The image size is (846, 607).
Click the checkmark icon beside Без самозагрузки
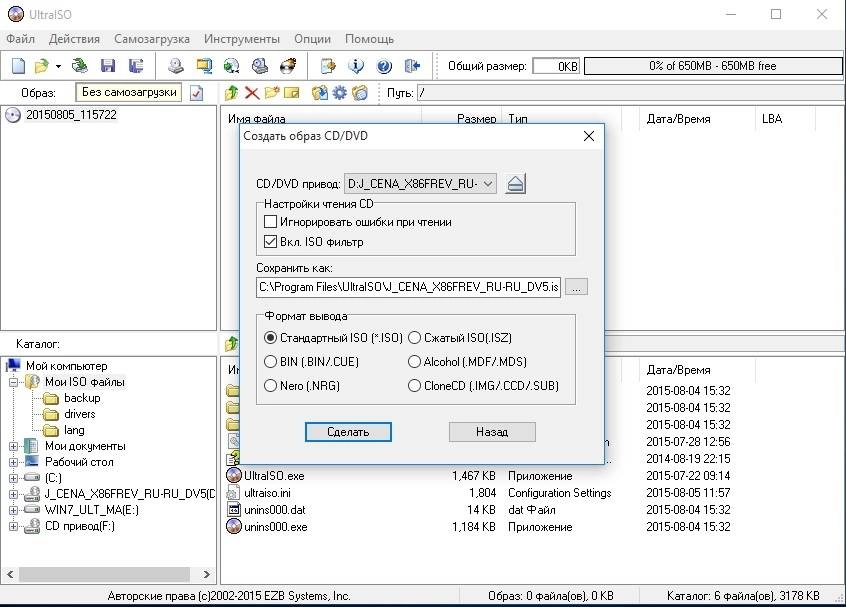[197, 93]
